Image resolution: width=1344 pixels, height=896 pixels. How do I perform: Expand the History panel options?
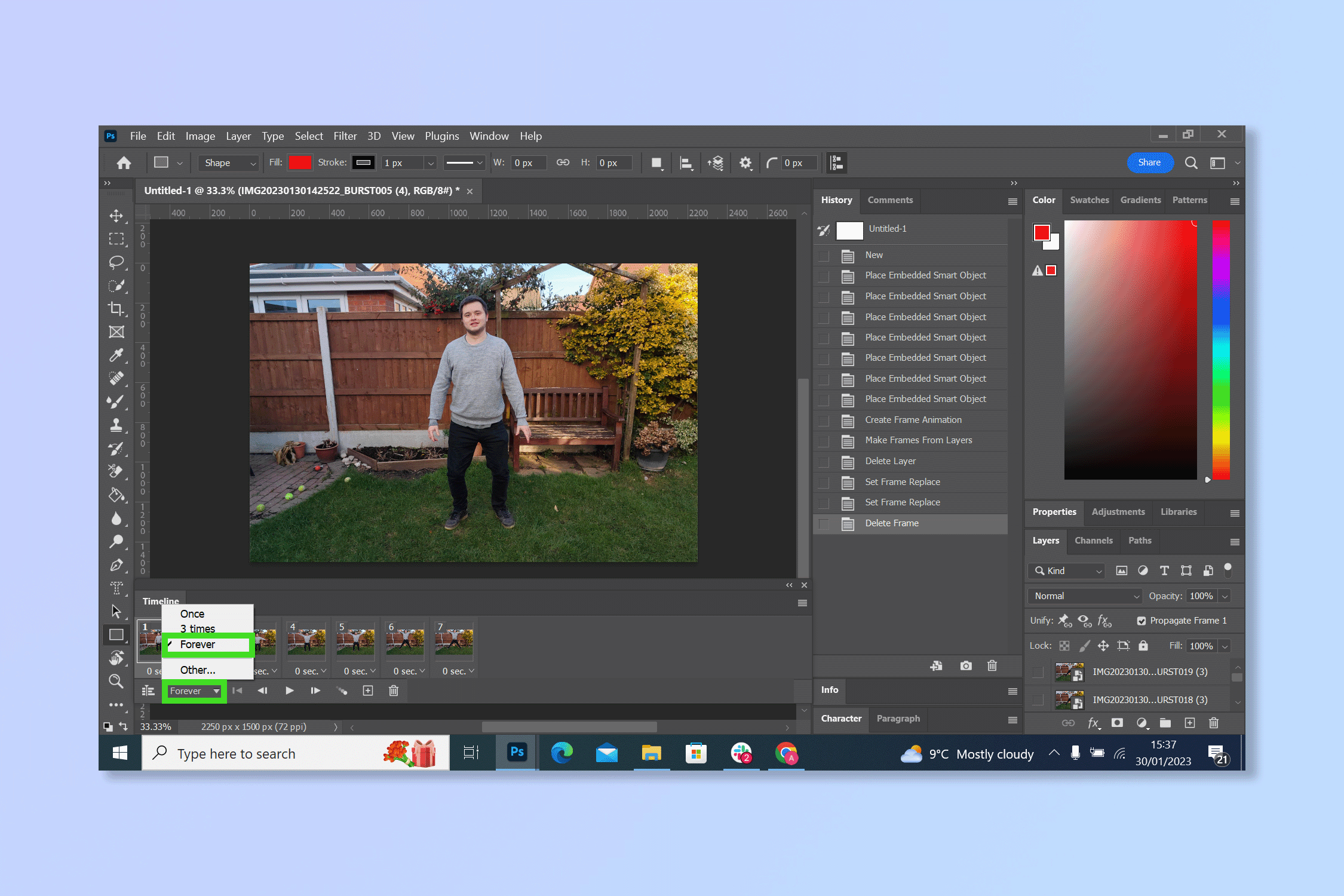pos(1011,200)
